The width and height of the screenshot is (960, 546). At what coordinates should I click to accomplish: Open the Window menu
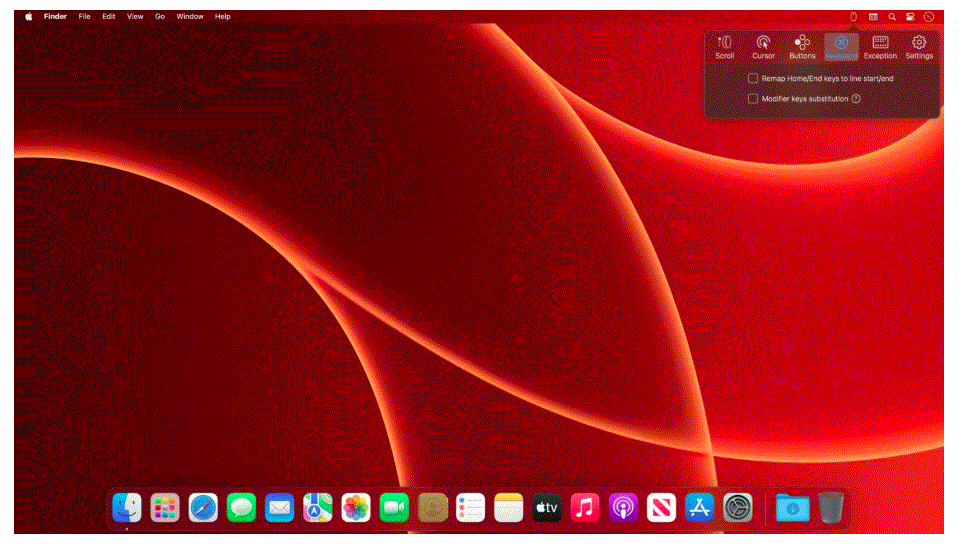point(190,17)
